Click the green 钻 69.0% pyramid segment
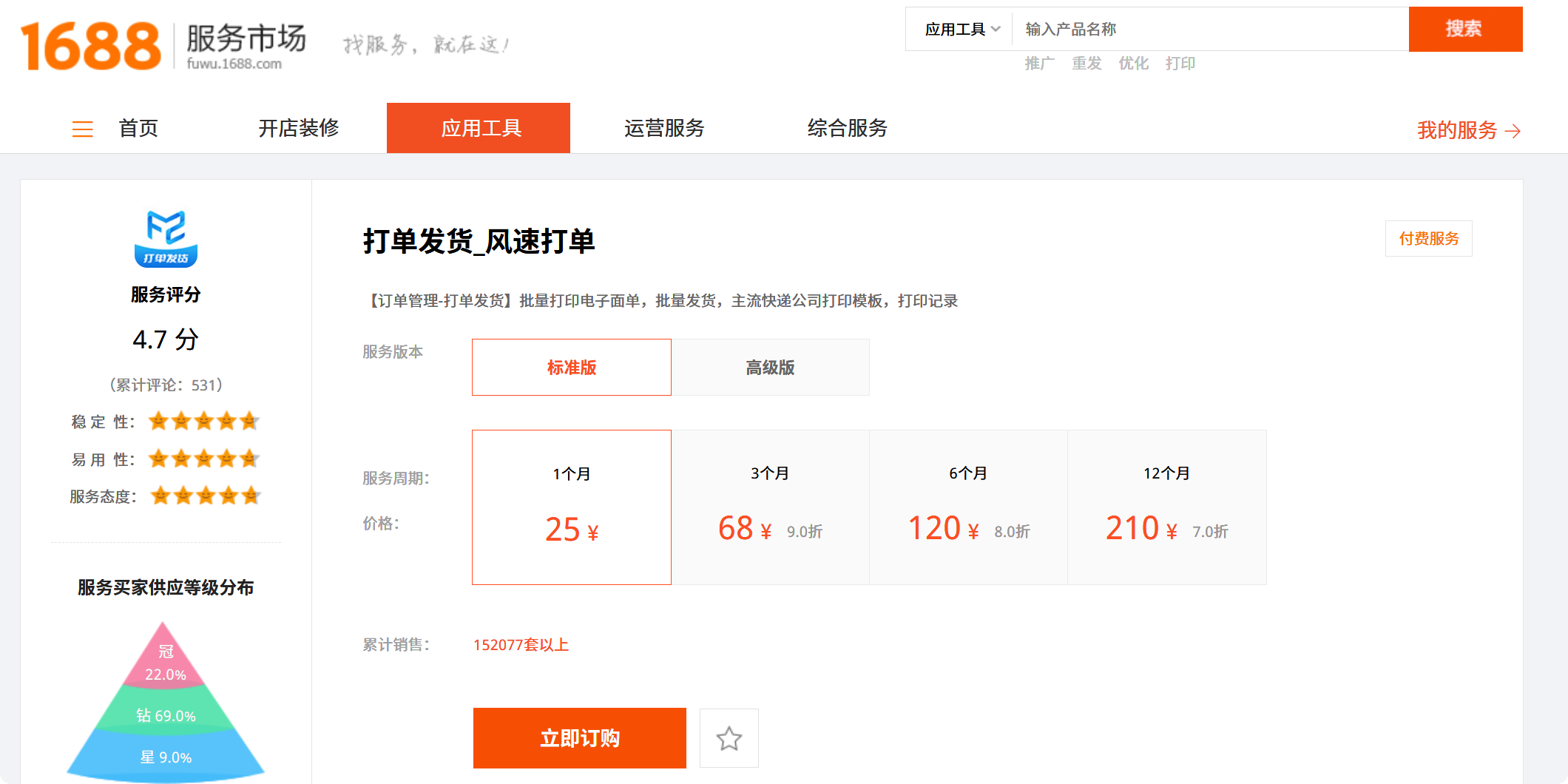This screenshot has width=1568, height=784. (166, 711)
